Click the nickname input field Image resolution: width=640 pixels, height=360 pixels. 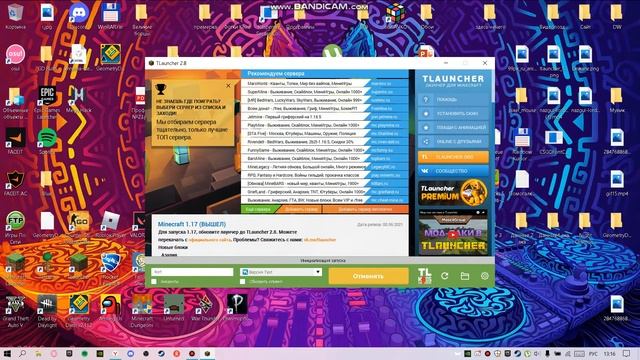[192, 272]
